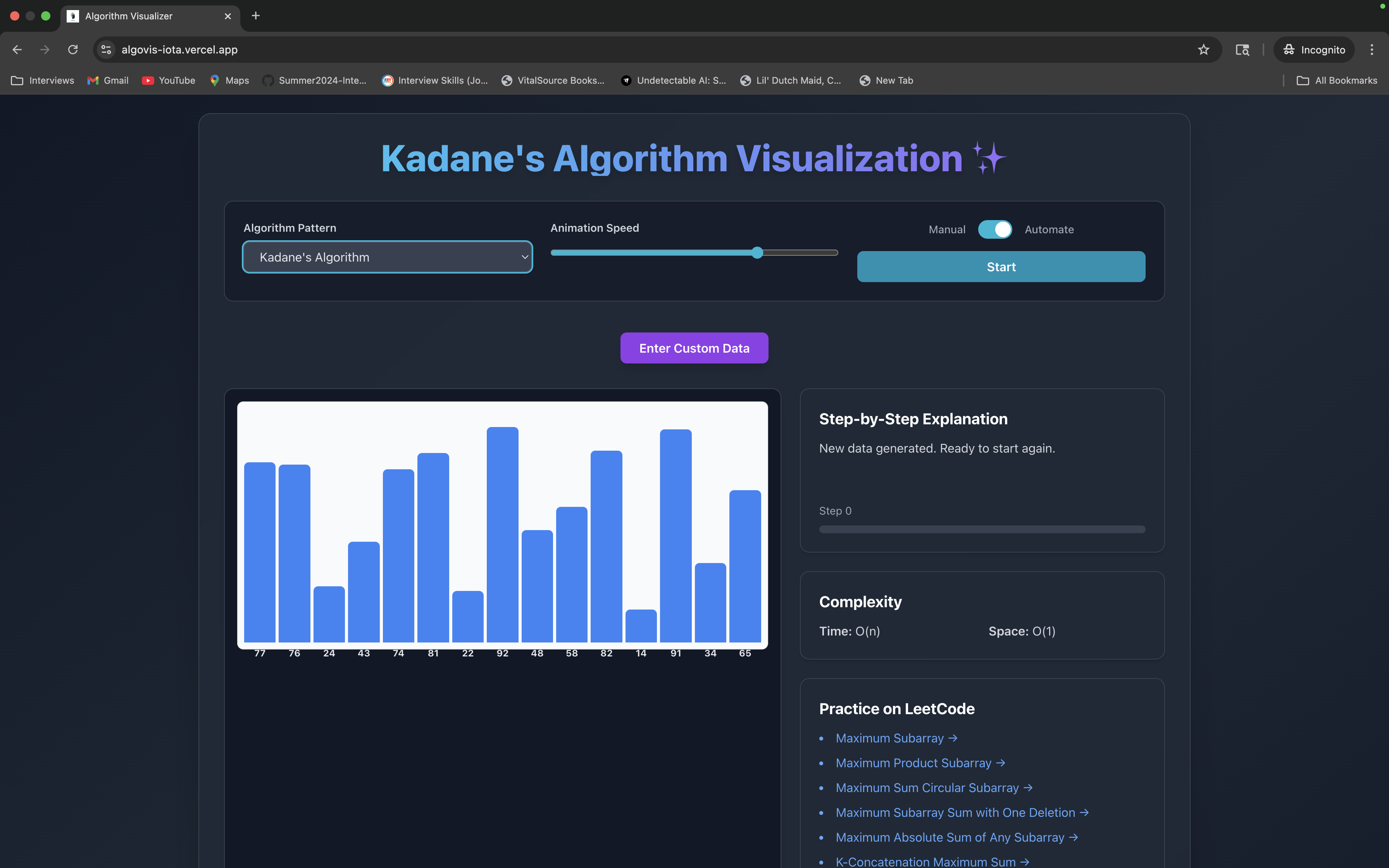This screenshot has height=868, width=1389.
Task: Open the Undetectable AI bookmark
Action: [x=674, y=80]
